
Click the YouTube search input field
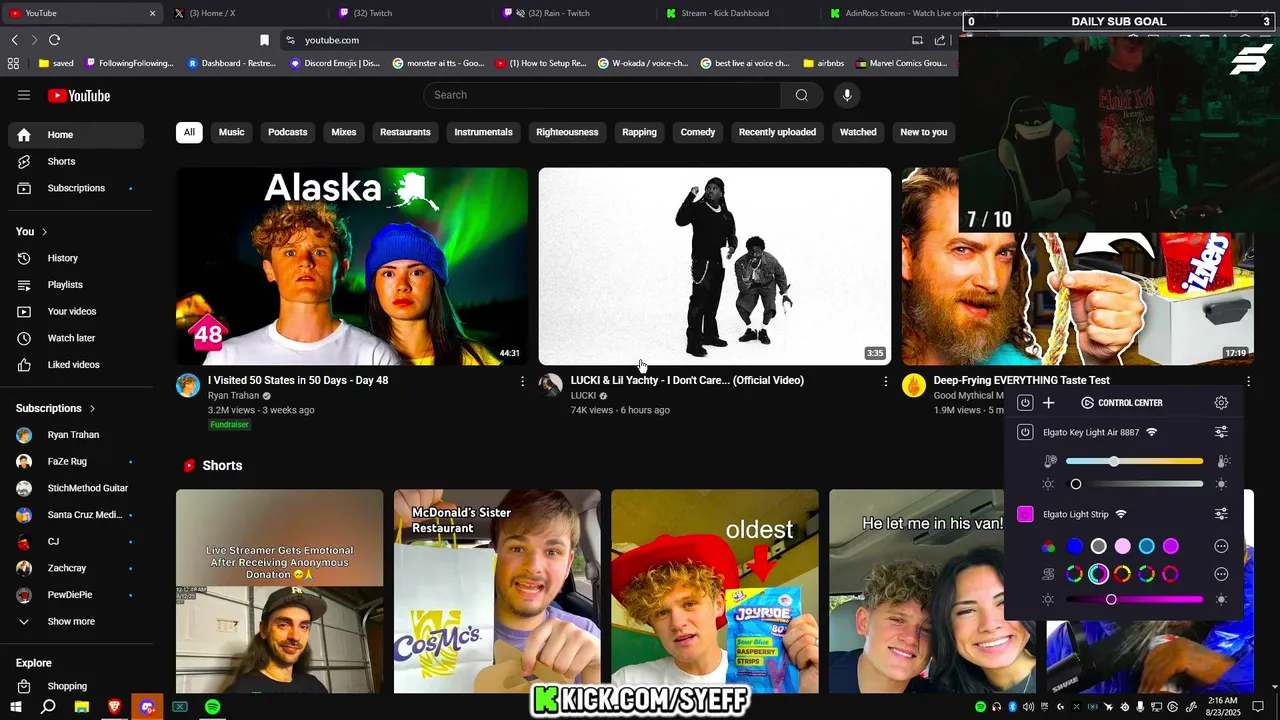pos(602,95)
